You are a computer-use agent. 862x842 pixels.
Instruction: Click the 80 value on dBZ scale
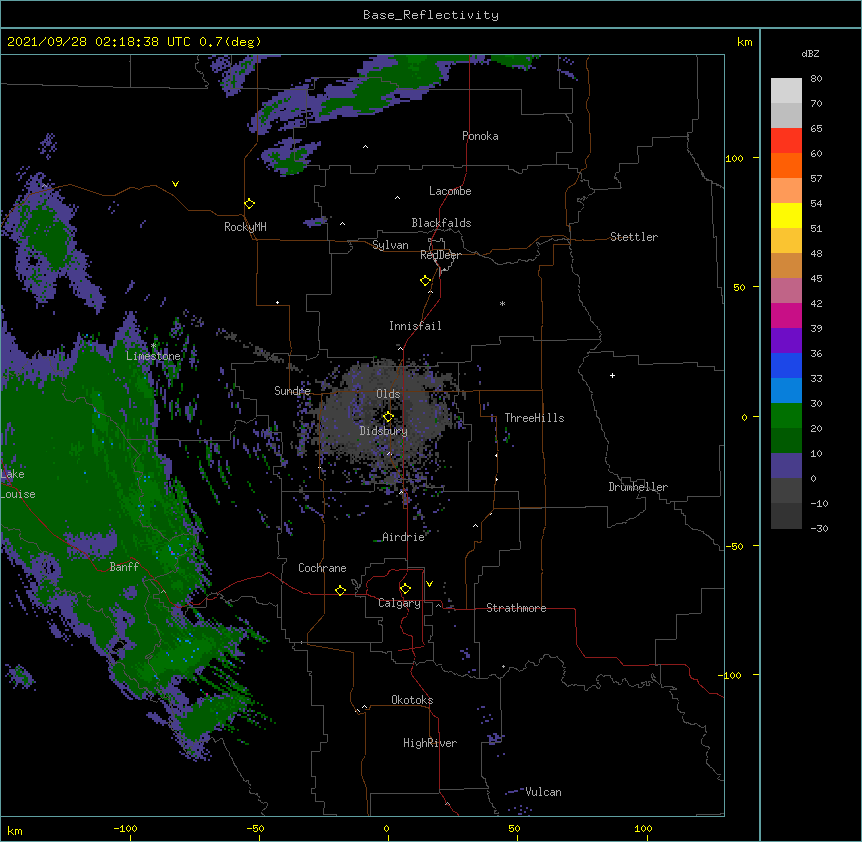(816, 79)
